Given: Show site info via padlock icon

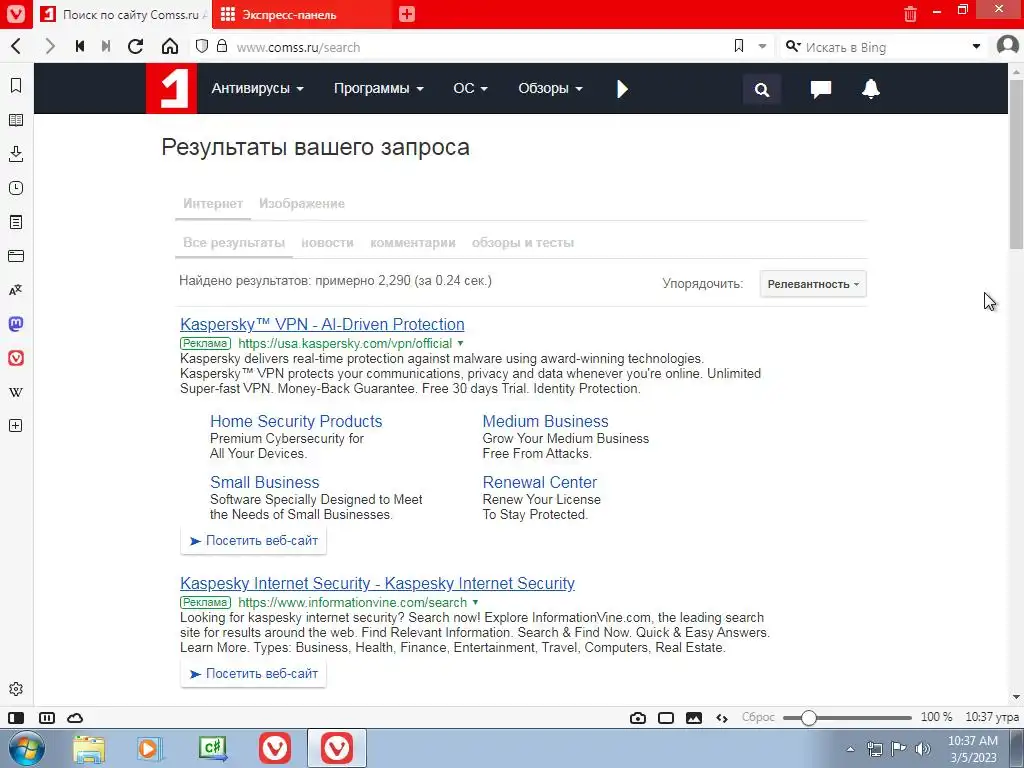Looking at the screenshot, I should (222, 46).
